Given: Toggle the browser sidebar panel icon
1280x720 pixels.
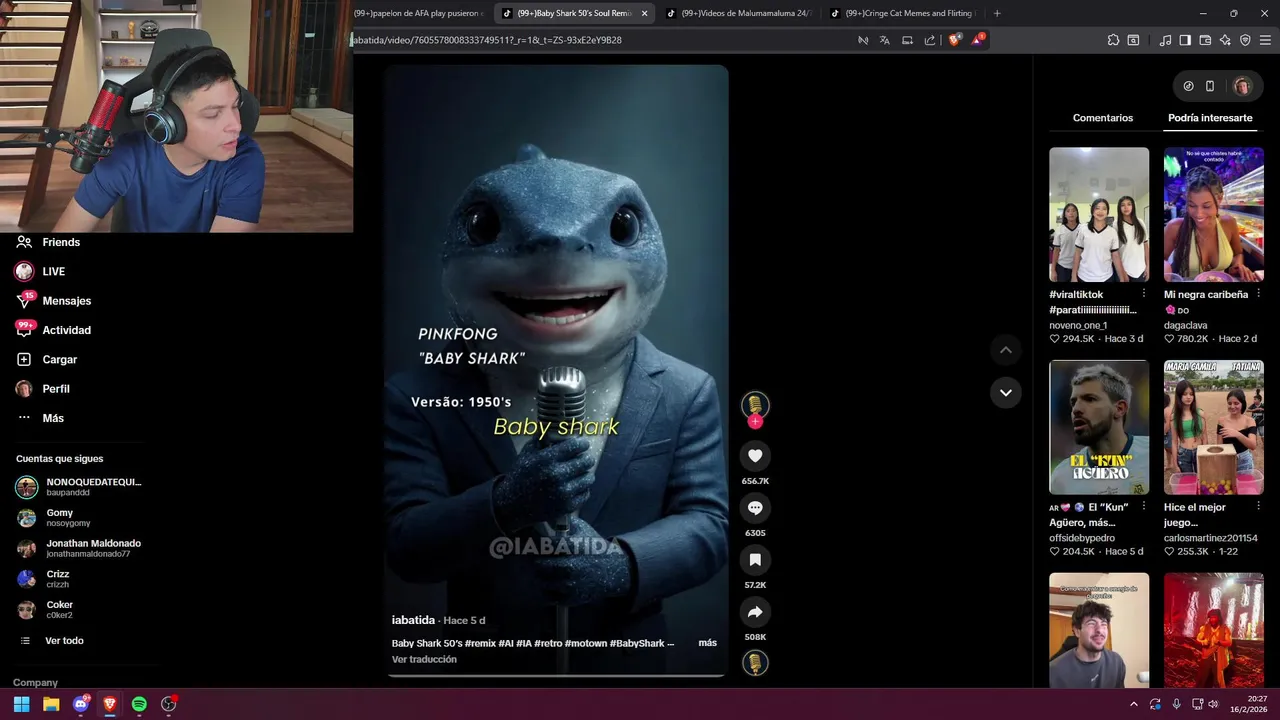Looking at the screenshot, I should pos(1185,40).
